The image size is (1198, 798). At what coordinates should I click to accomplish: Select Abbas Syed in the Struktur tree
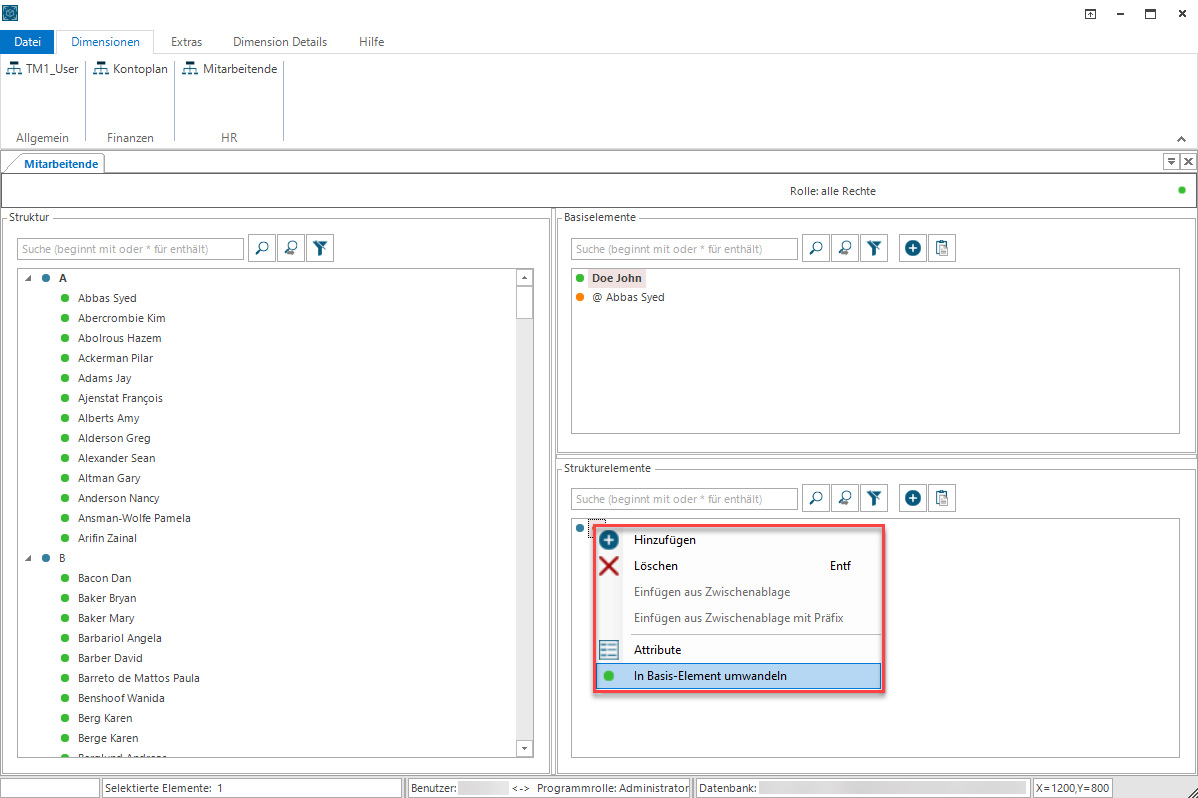107,298
